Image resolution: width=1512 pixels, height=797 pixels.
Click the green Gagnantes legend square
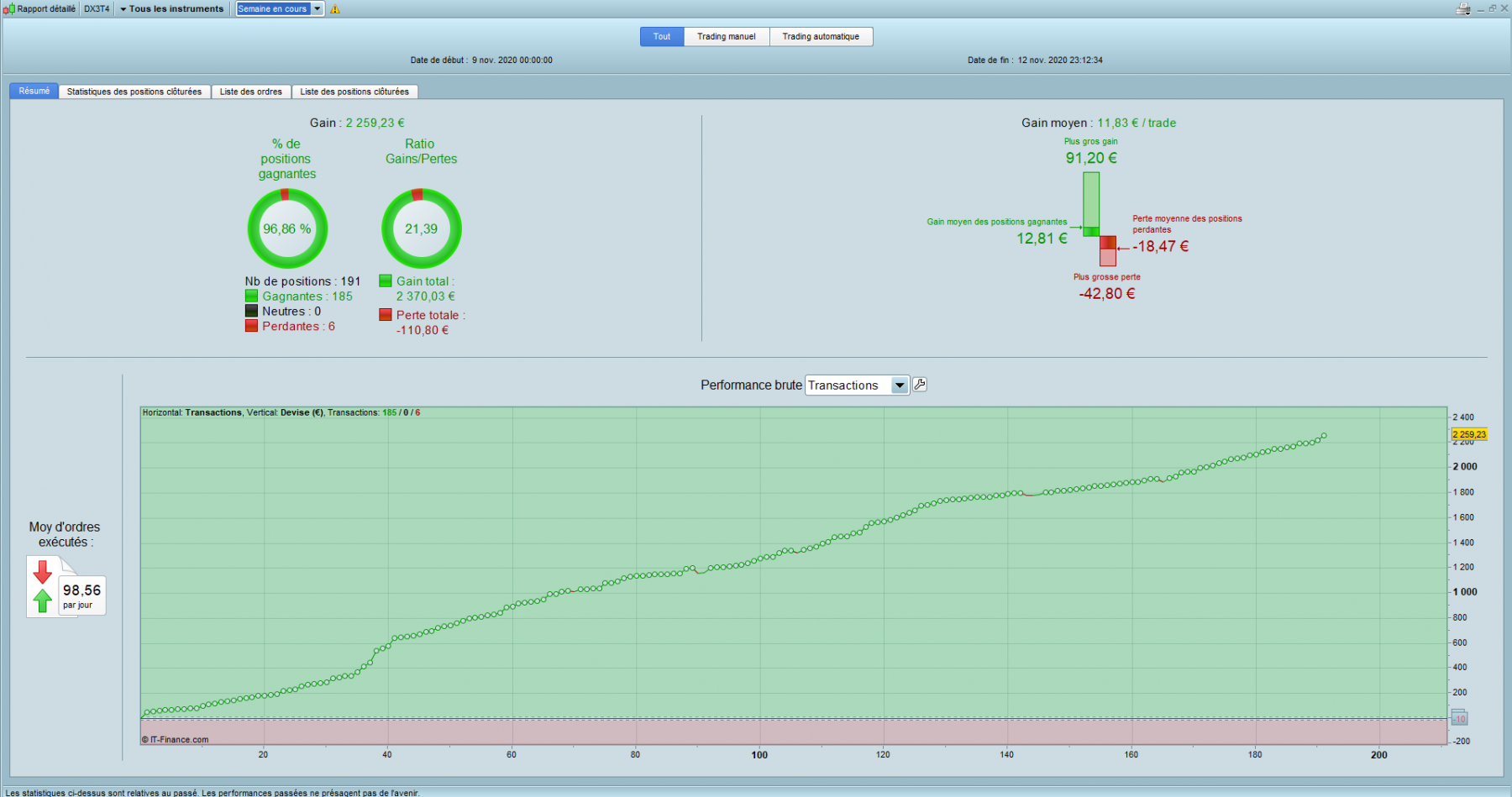click(x=251, y=296)
